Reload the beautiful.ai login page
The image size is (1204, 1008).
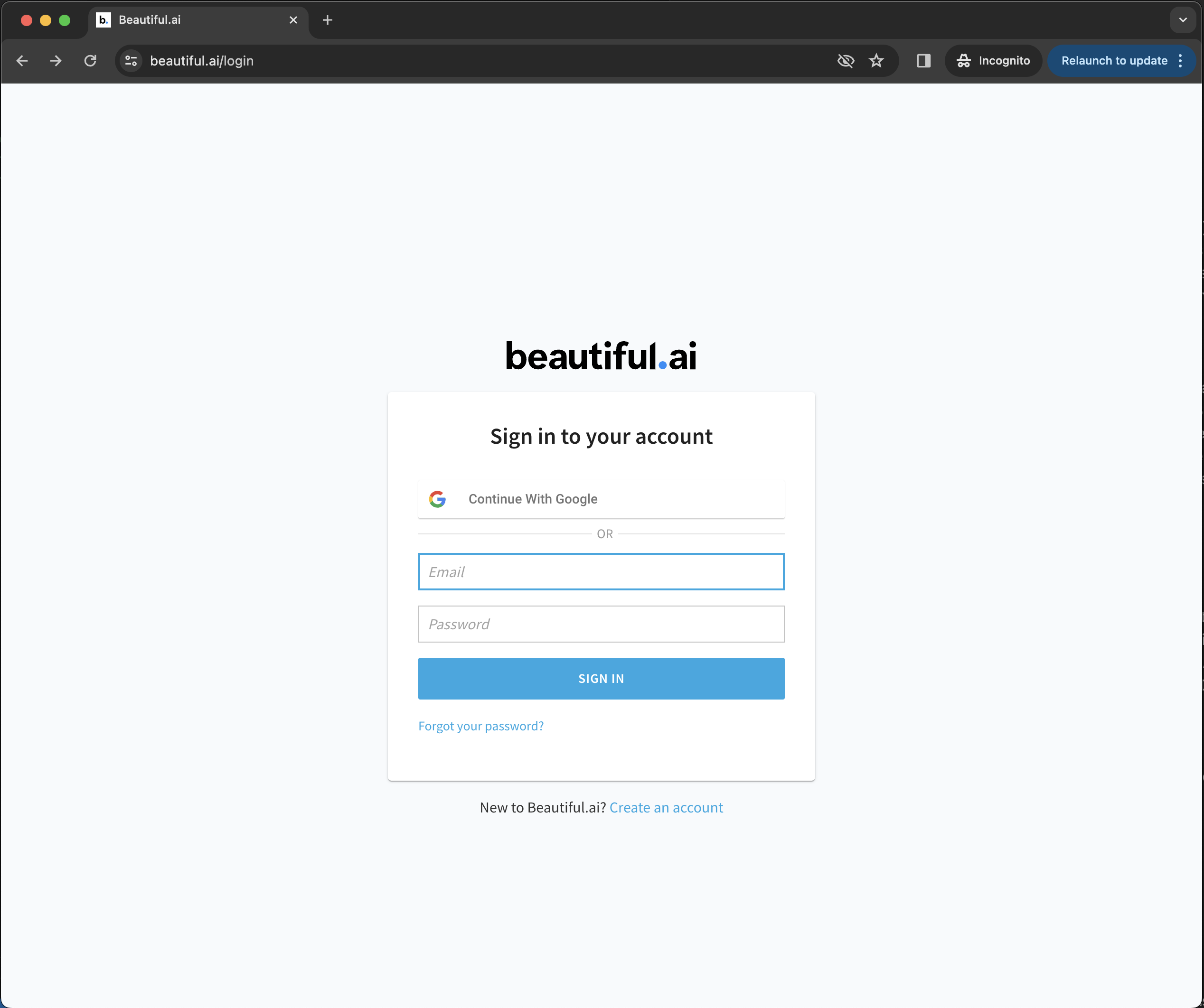point(90,61)
